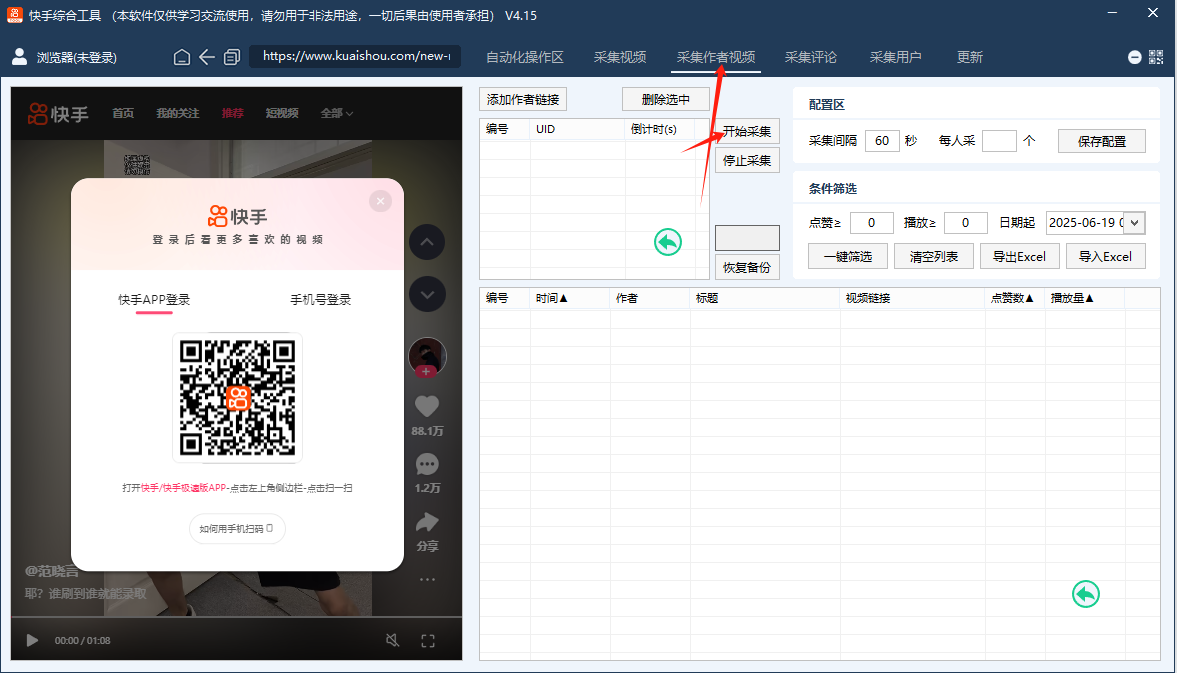This screenshot has width=1177, height=673.
Task: Select the 快手APP登录 login tab
Action: point(154,299)
